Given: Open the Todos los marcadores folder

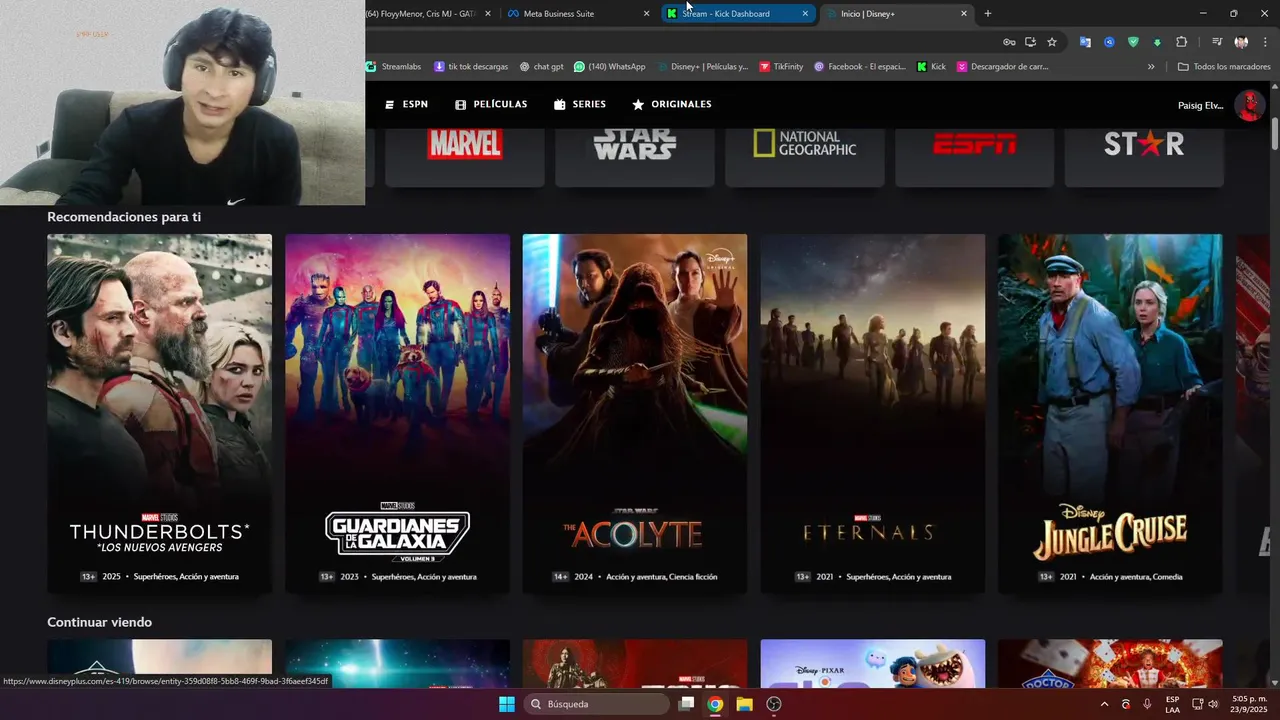Looking at the screenshot, I should (1224, 67).
